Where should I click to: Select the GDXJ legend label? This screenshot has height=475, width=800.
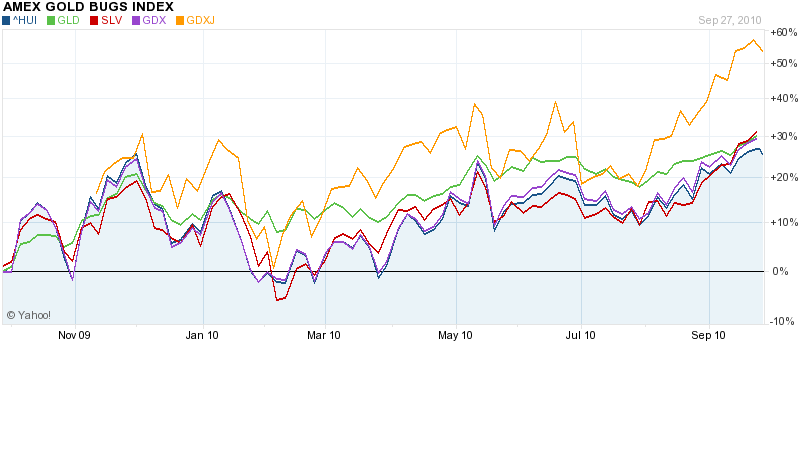pyautogui.click(x=201, y=20)
